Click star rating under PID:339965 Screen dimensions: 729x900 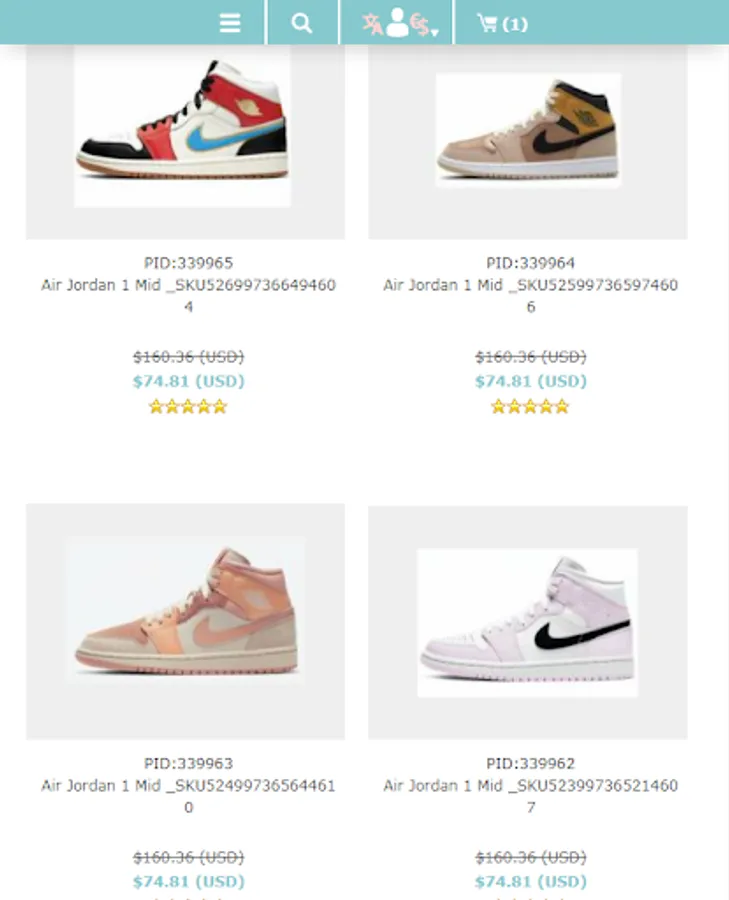[x=188, y=407]
